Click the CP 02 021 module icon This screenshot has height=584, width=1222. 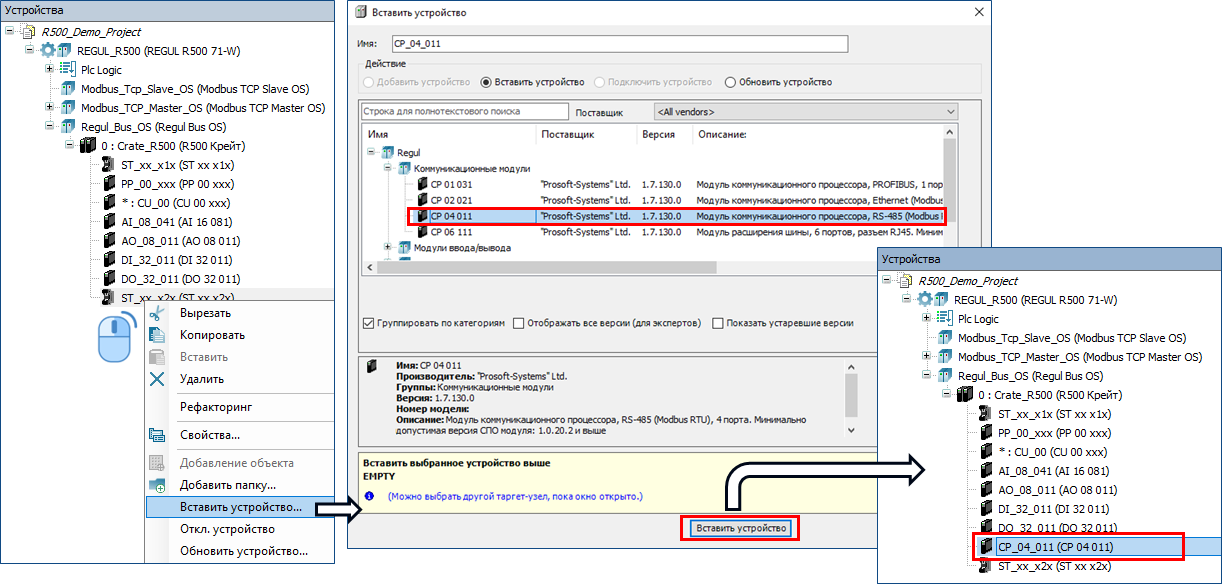pos(422,200)
